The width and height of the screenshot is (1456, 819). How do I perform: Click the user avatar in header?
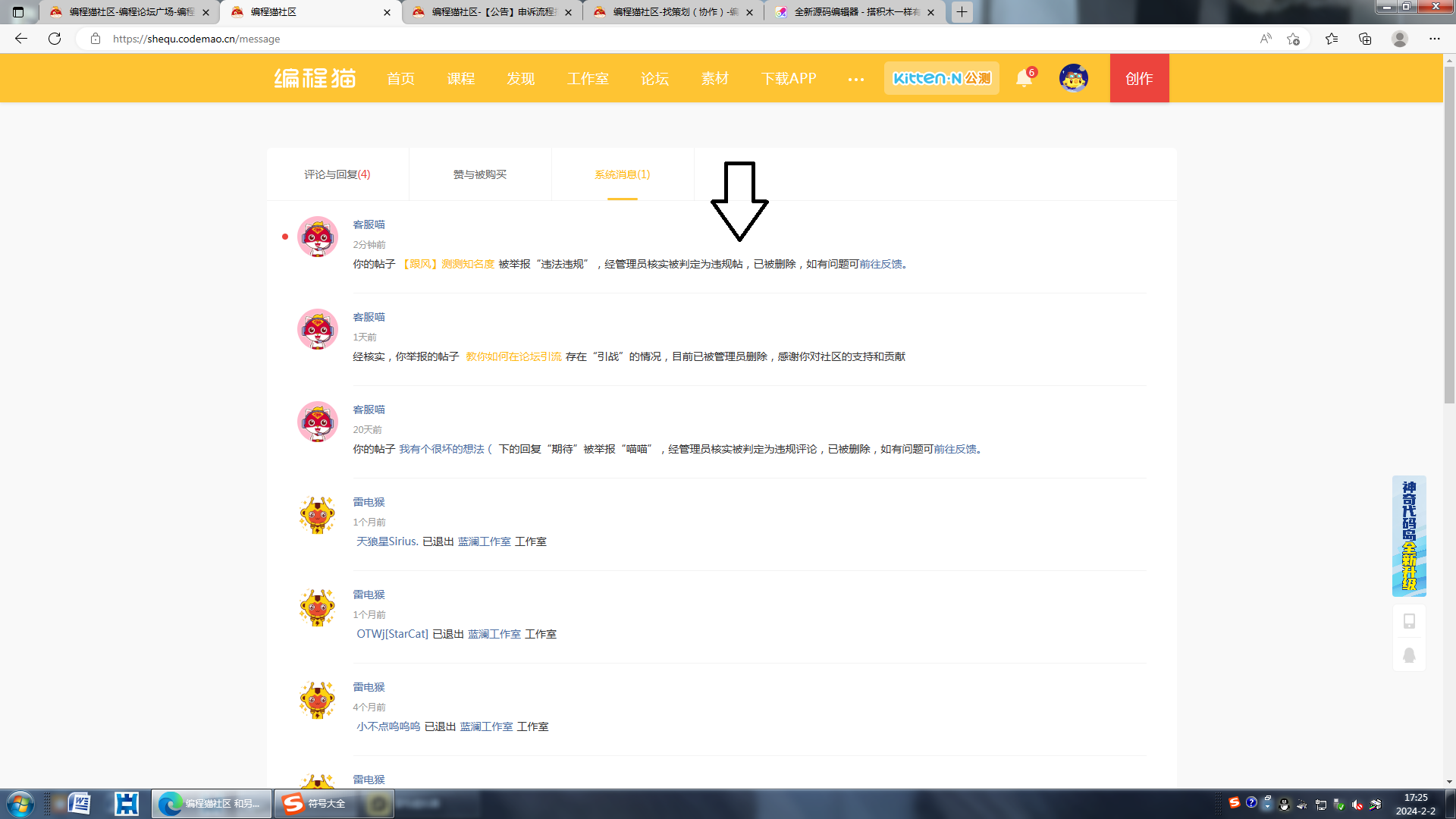click(x=1074, y=78)
